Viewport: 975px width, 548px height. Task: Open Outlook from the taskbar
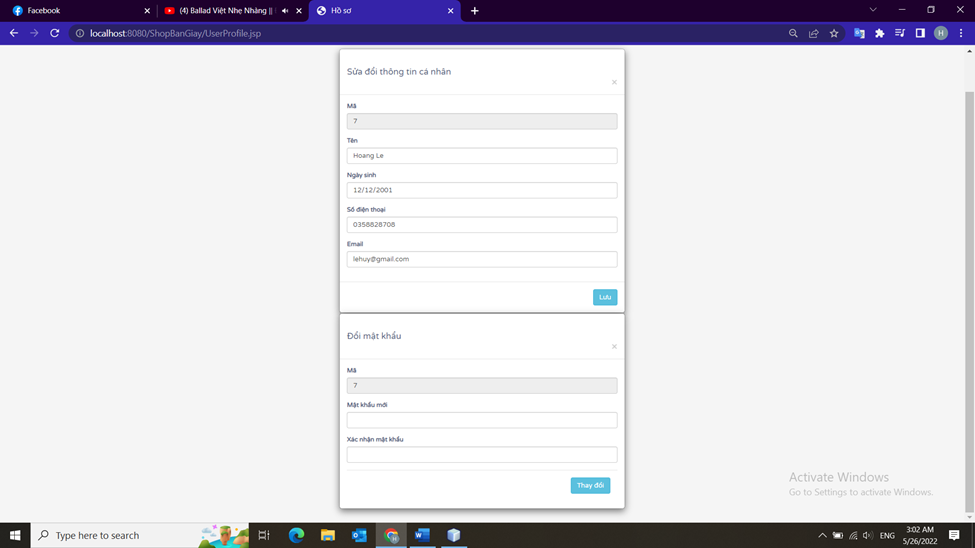pos(359,535)
